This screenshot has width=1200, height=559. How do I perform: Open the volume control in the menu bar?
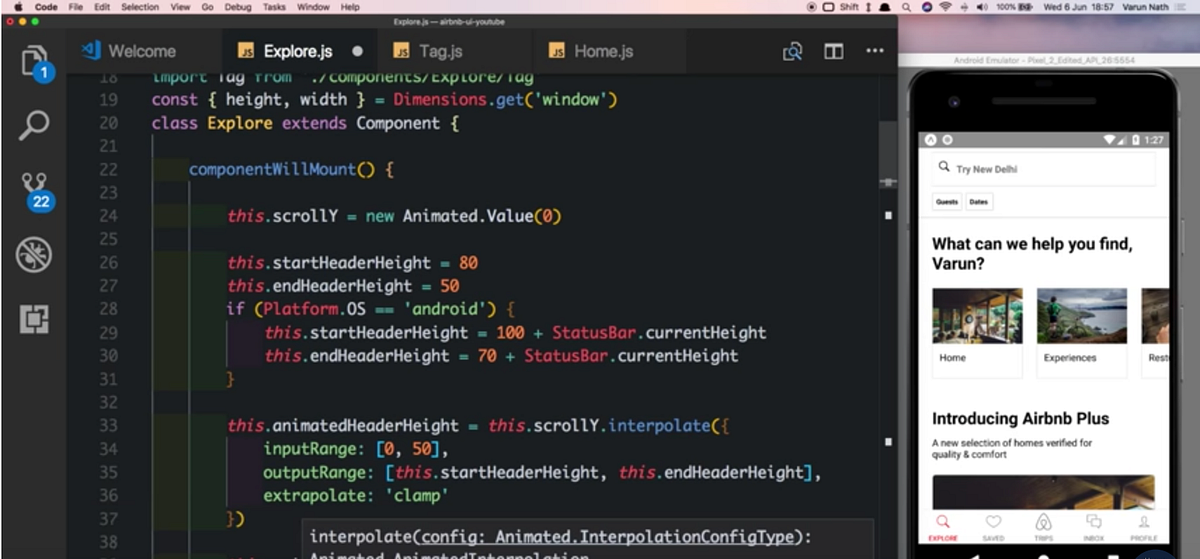click(982, 7)
